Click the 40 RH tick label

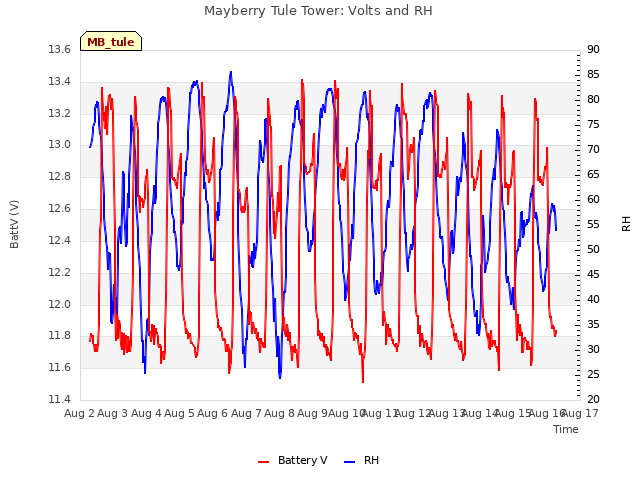(593, 300)
